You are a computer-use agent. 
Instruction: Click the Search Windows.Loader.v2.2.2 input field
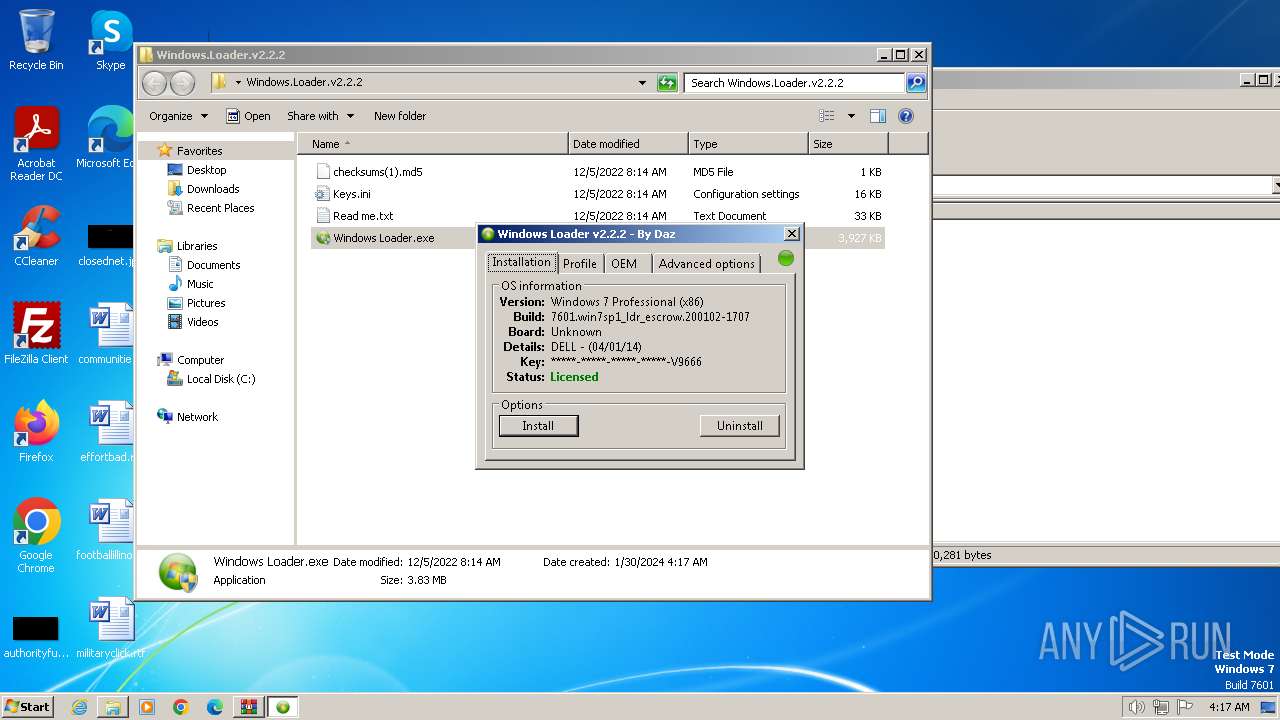tap(795, 83)
